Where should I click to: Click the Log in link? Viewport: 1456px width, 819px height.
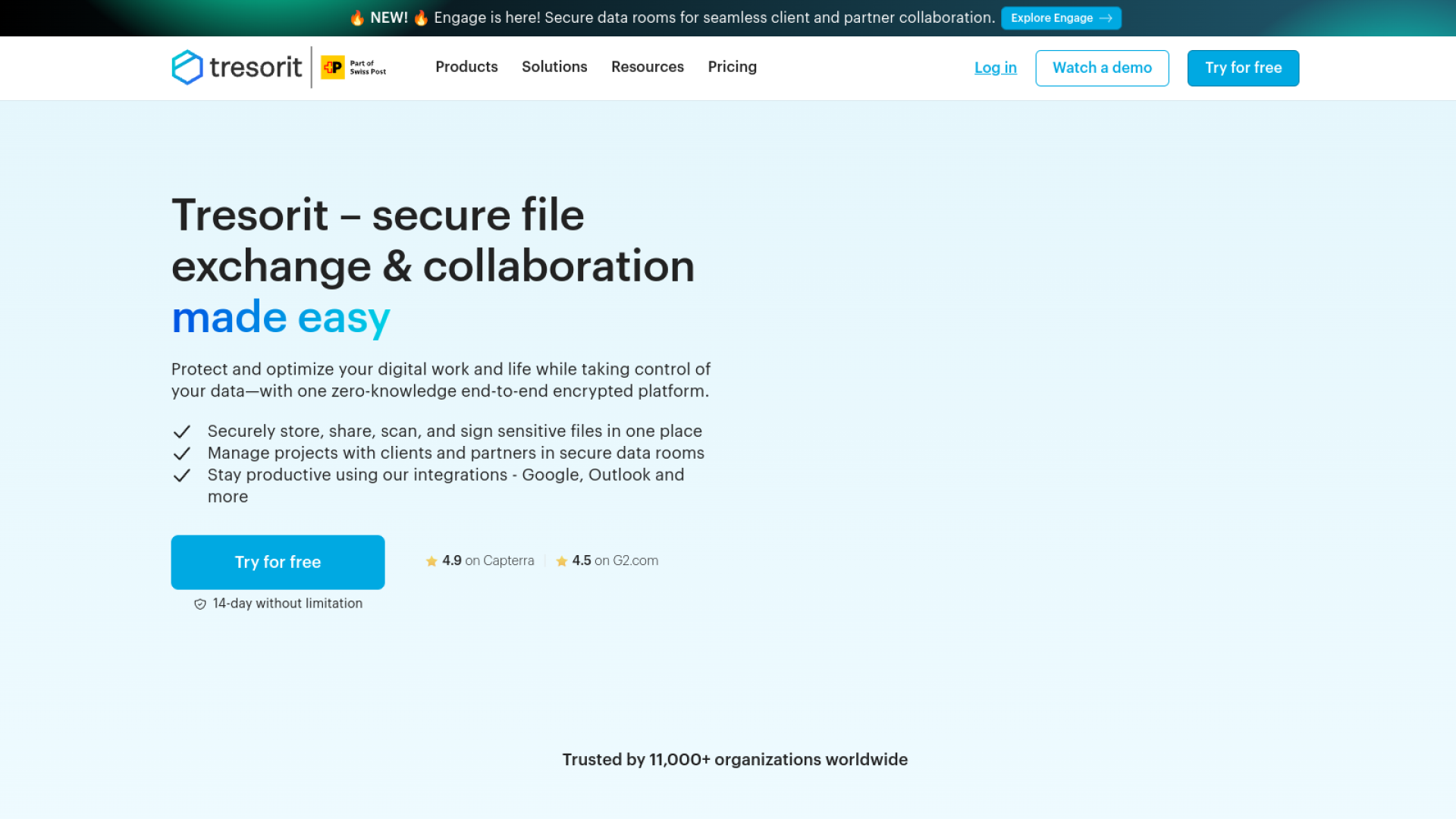tap(995, 67)
